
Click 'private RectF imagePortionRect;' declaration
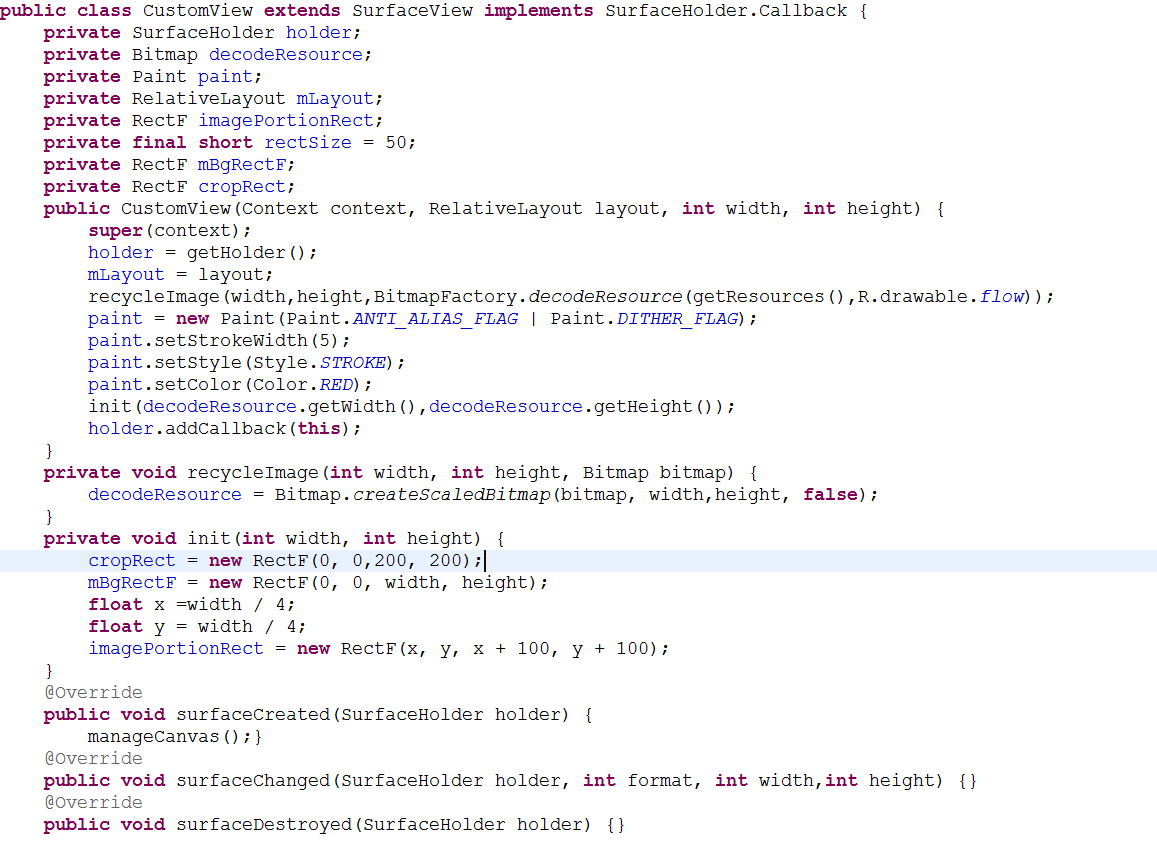coord(213,121)
